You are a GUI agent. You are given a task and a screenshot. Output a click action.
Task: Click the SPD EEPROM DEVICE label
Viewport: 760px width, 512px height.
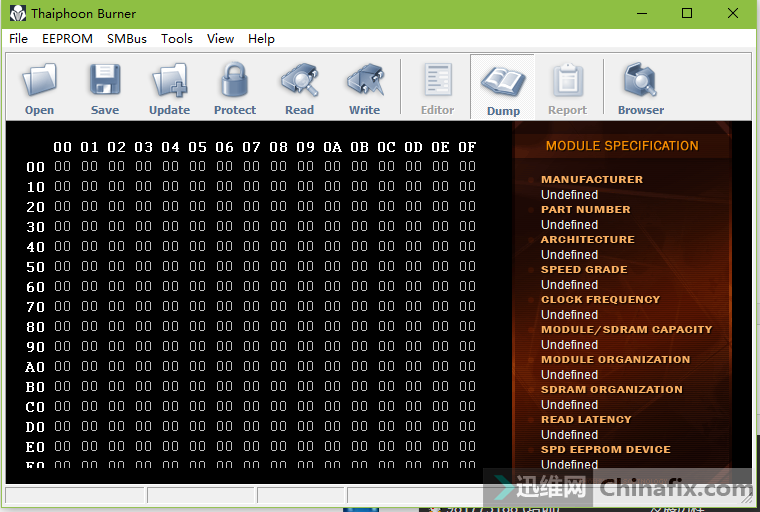pyautogui.click(x=606, y=450)
